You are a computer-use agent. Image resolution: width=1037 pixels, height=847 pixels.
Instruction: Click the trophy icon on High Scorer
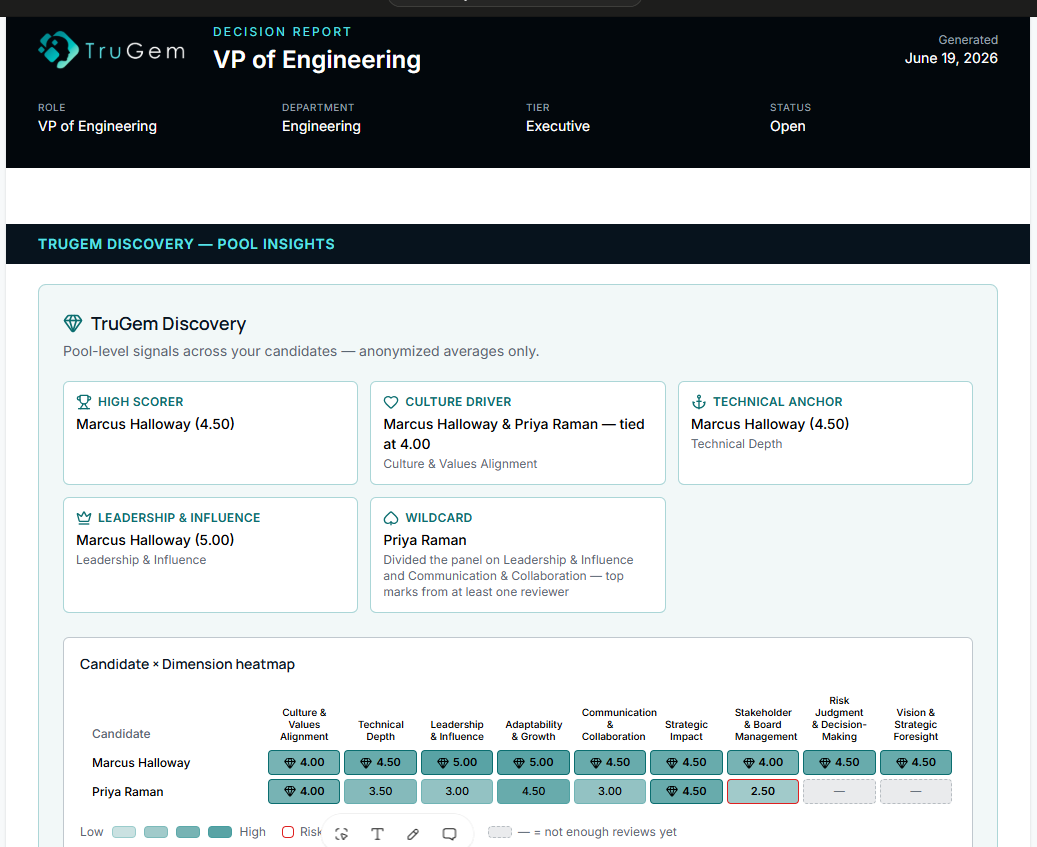(x=84, y=402)
